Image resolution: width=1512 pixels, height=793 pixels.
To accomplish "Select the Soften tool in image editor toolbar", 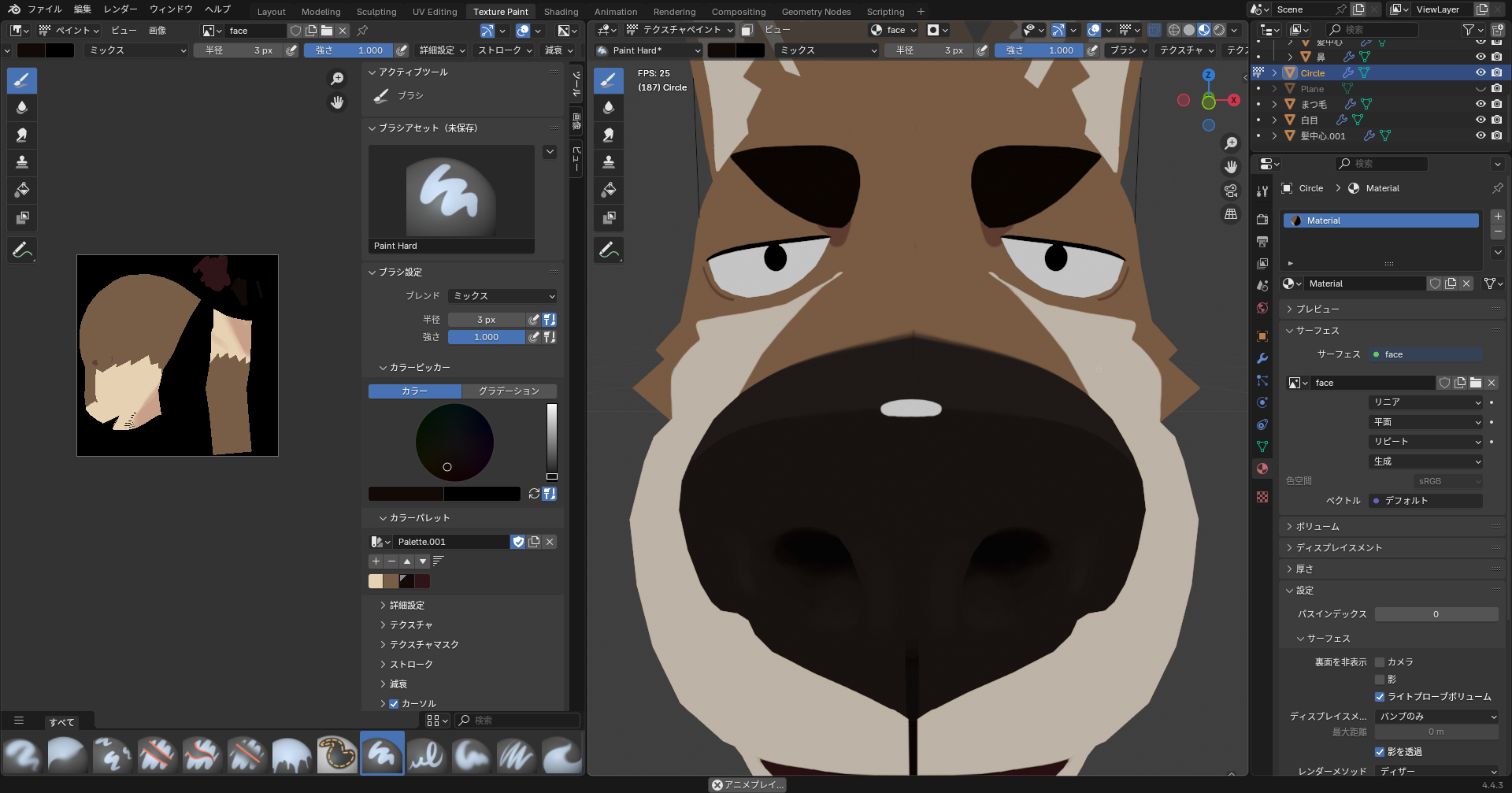I will click(x=22, y=108).
